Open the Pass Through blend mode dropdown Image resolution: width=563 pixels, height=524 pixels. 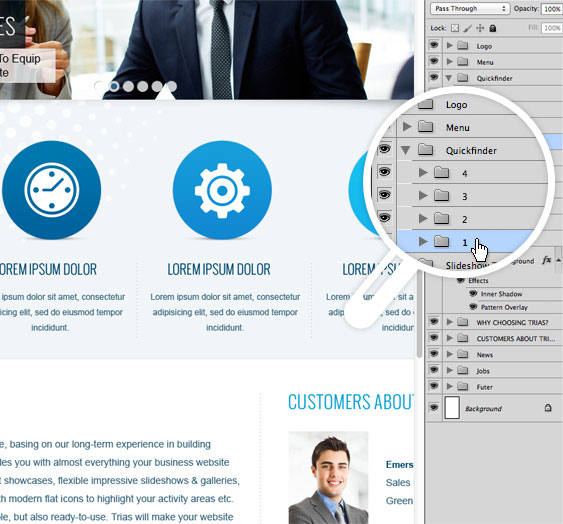470,8
